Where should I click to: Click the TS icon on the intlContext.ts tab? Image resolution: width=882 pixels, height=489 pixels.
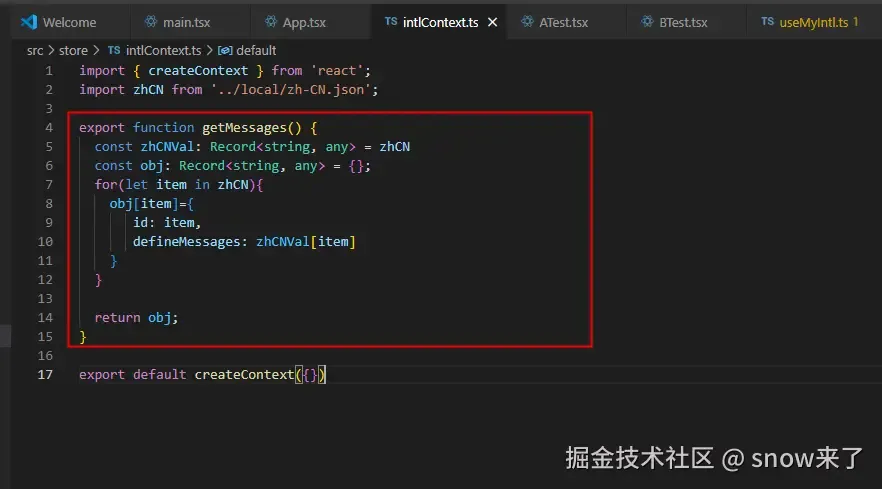391,21
